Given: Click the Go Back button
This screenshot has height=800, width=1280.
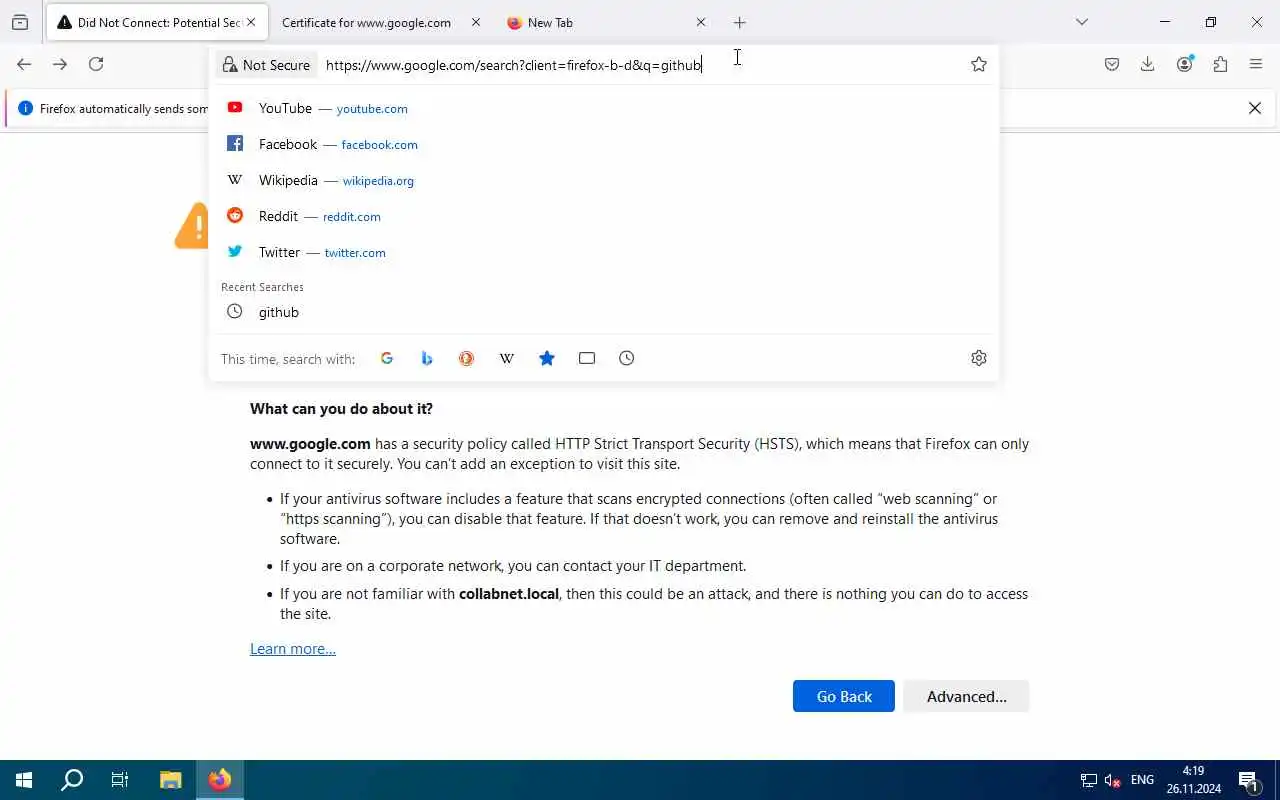Looking at the screenshot, I should pos(844,696).
